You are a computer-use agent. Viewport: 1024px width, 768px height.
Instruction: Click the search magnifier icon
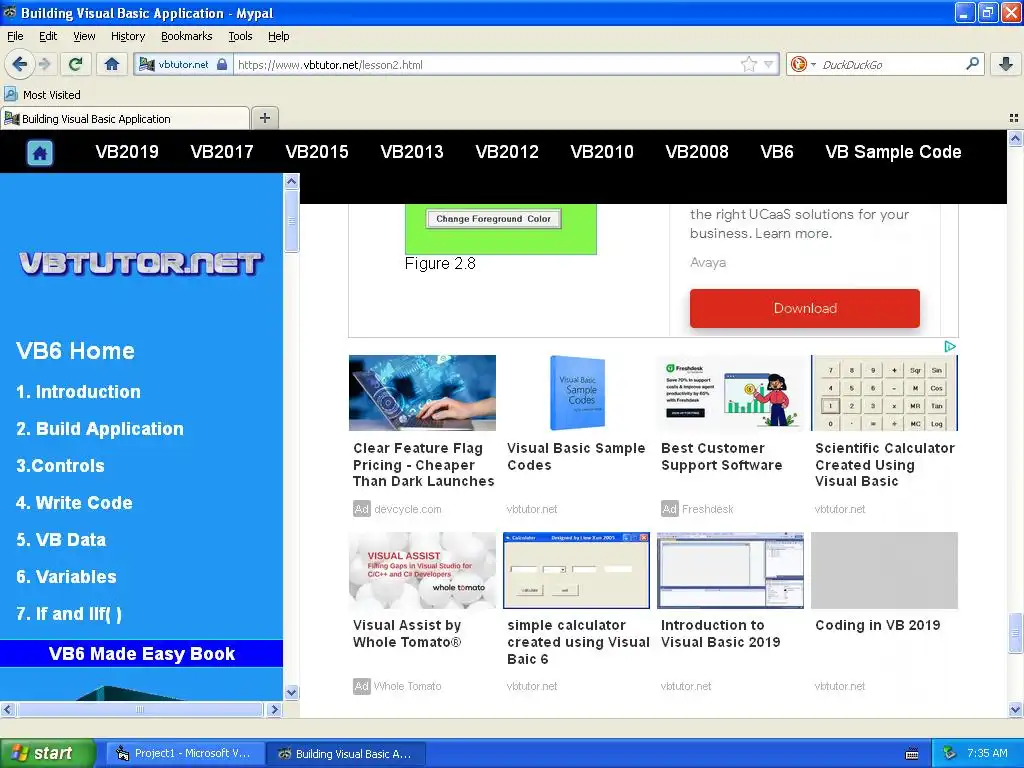(x=972, y=64)
